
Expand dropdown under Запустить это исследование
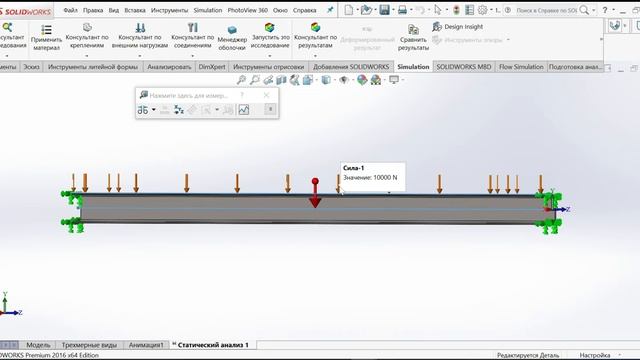click(x=269, y=56)
